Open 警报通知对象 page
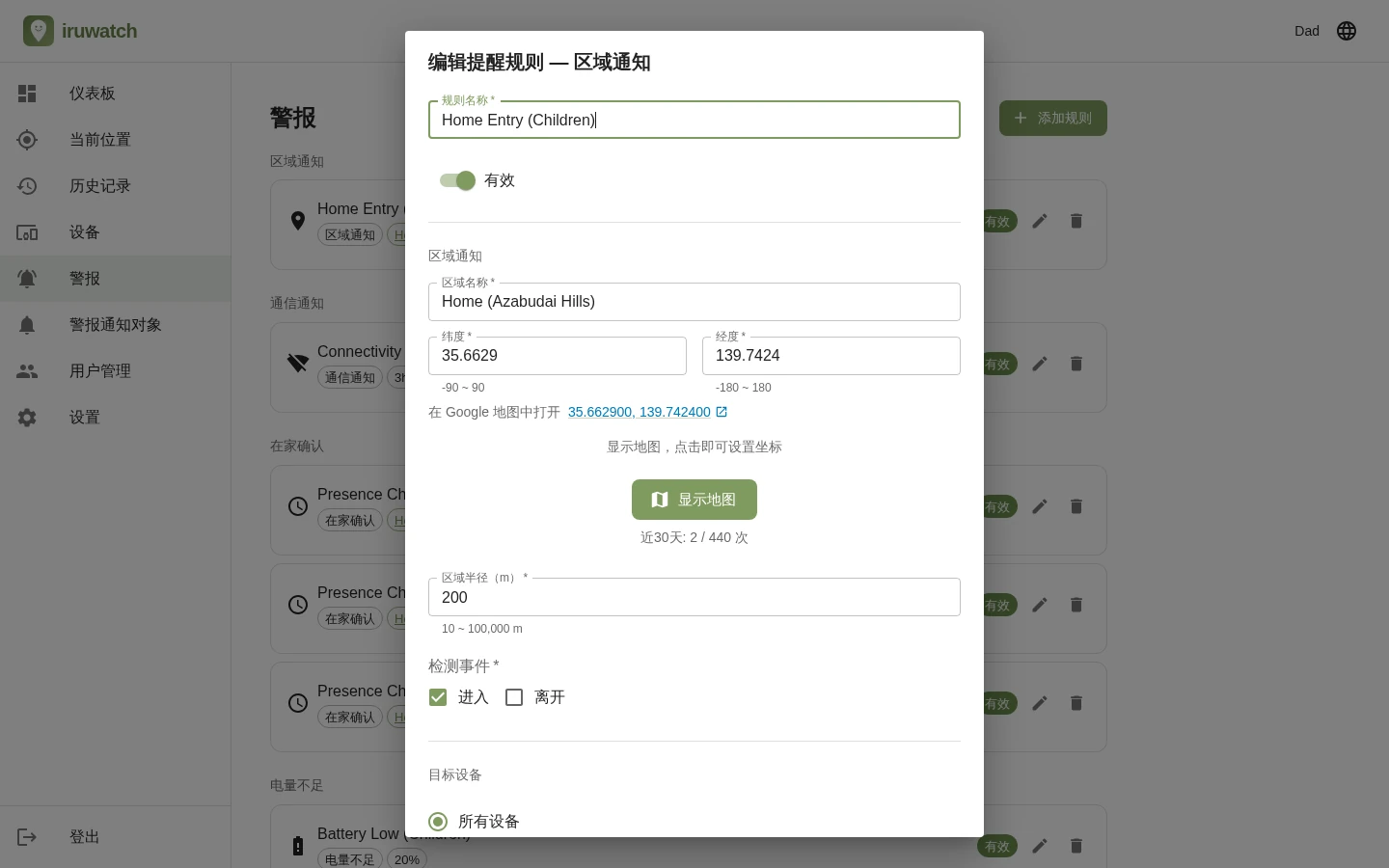1389x868 pixels. click(x=116, y=325)
